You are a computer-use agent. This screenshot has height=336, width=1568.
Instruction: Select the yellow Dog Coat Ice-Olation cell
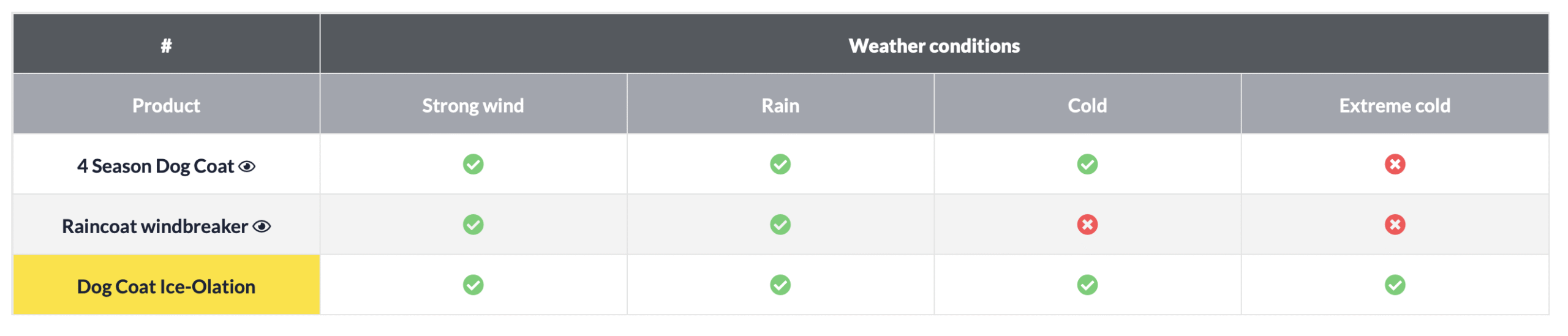(166, 286)
